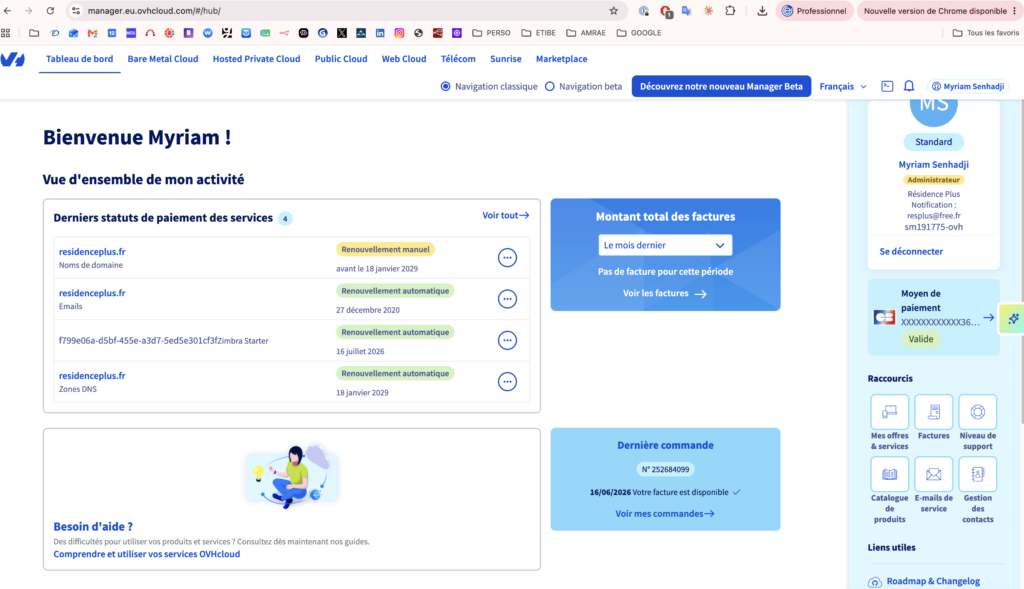The width and height of the screenshot is (1024, 589).
Task: Open the site info icon in address bar
Action: [x=76, y=10]
